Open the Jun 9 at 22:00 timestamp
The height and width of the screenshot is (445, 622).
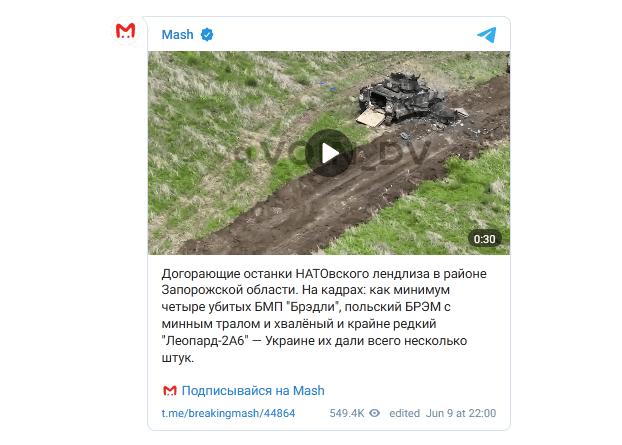click(x=461, y=413)
